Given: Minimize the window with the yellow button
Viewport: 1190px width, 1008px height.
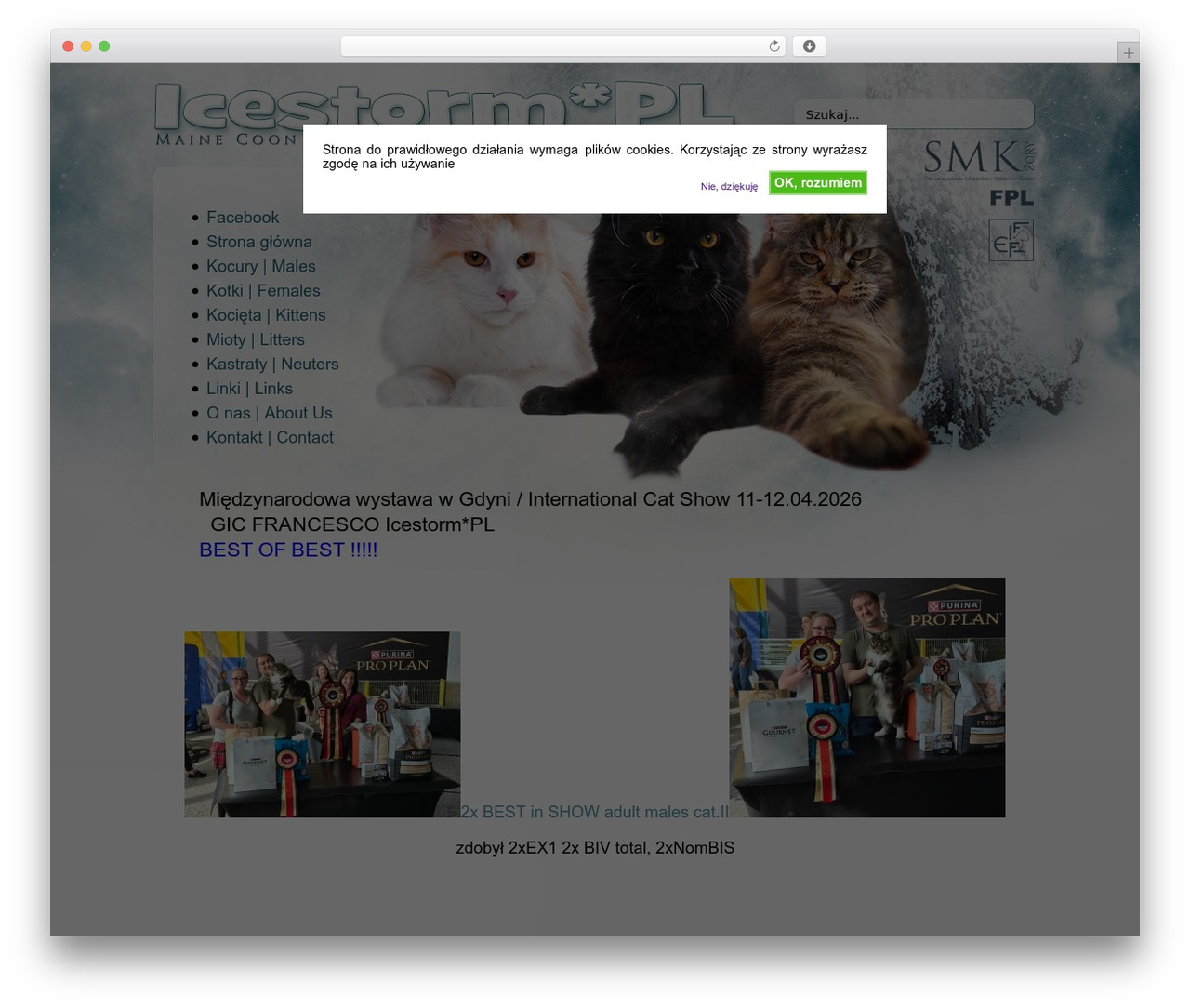Looking at the screenshot, I should (x=86, y=46).
